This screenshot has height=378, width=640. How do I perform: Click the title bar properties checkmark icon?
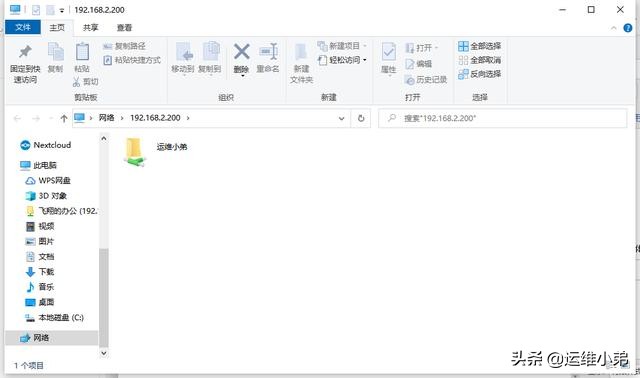coord(36,10)
